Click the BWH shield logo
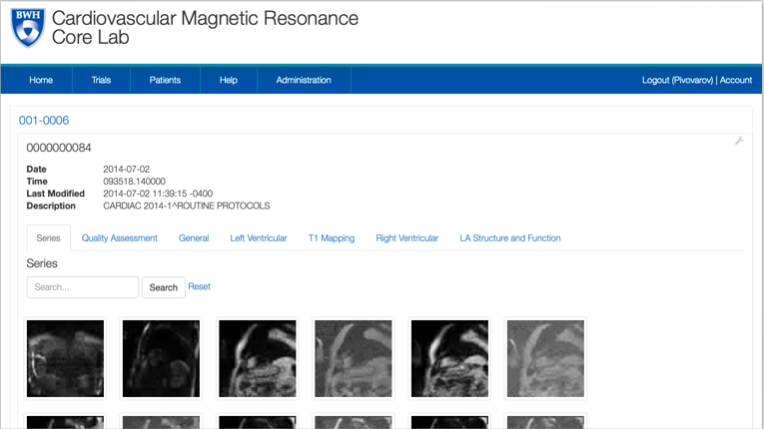 click(x=28, y=28)
